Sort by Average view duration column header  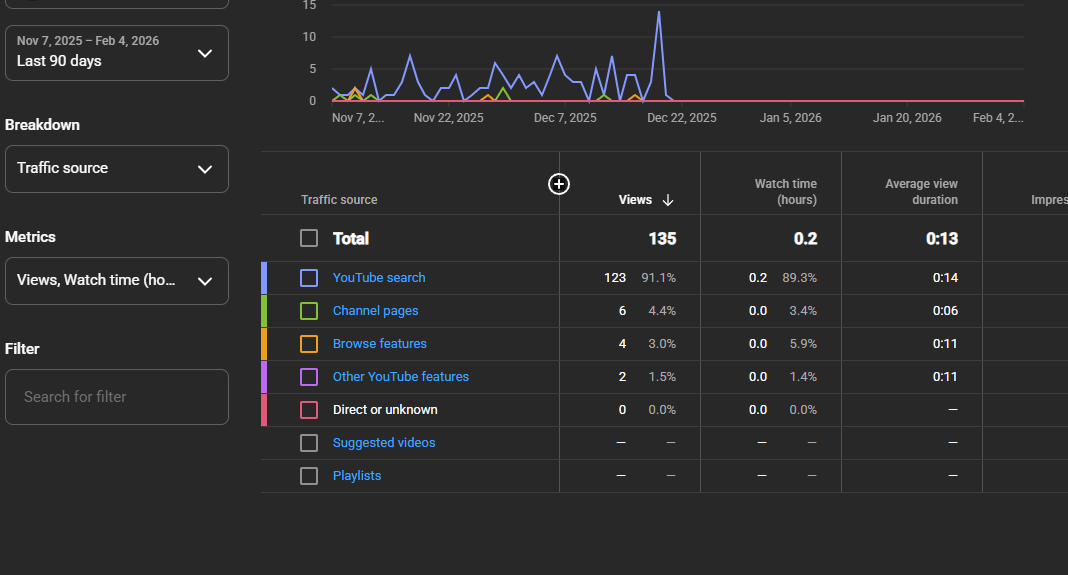(x=921, y=192)
